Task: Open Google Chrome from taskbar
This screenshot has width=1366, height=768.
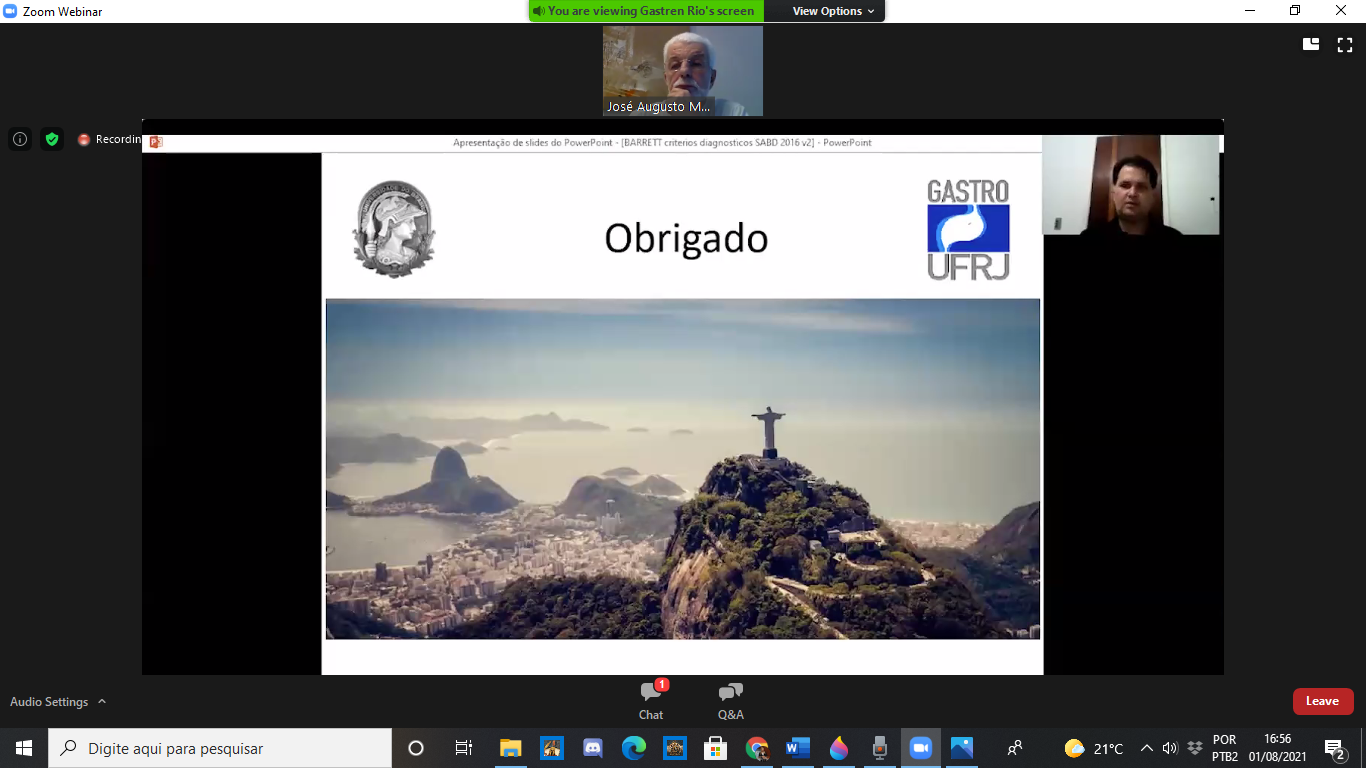Action: coord(757,748)
